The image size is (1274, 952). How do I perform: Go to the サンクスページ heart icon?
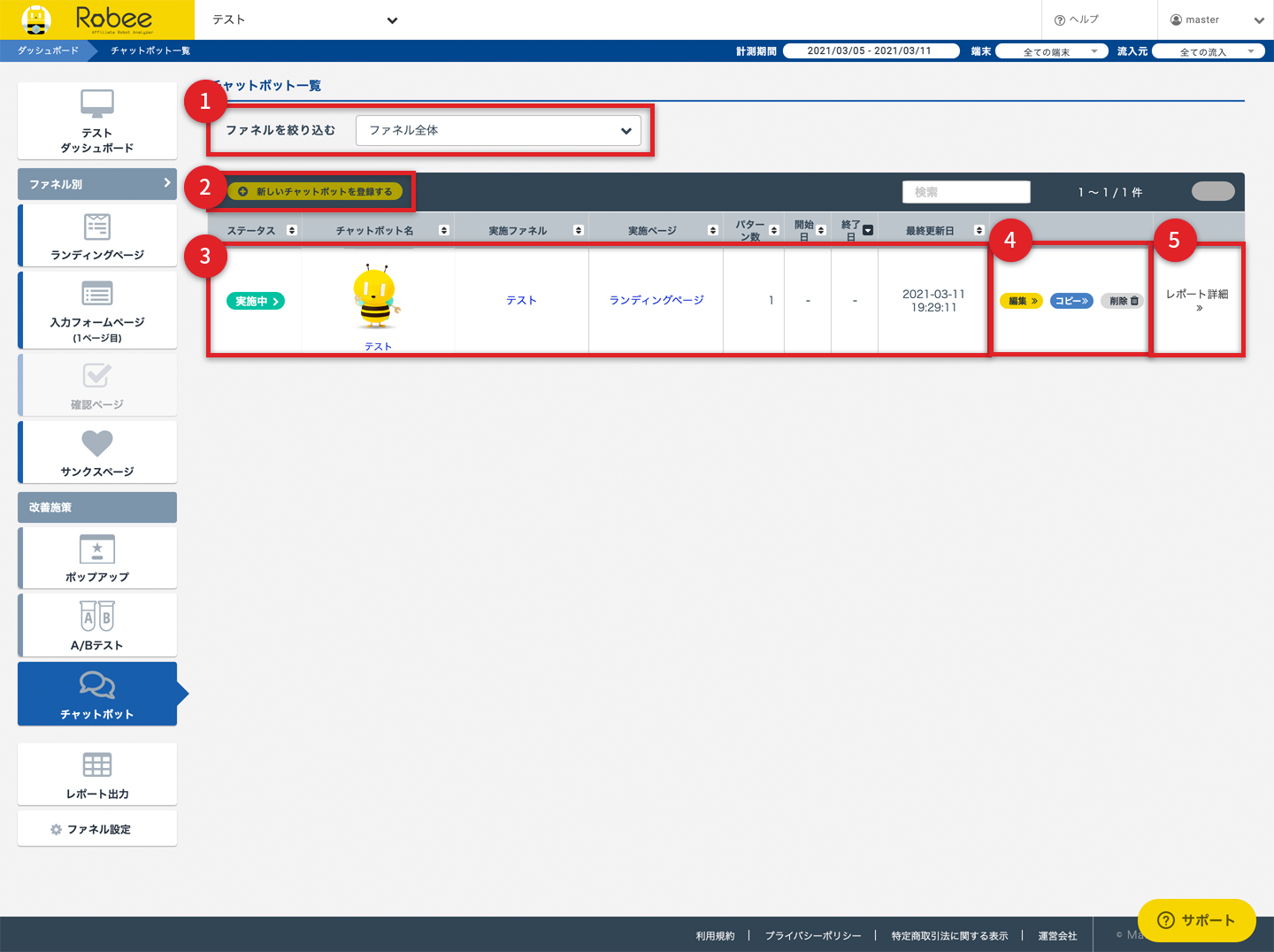click(x=97, y=443)
